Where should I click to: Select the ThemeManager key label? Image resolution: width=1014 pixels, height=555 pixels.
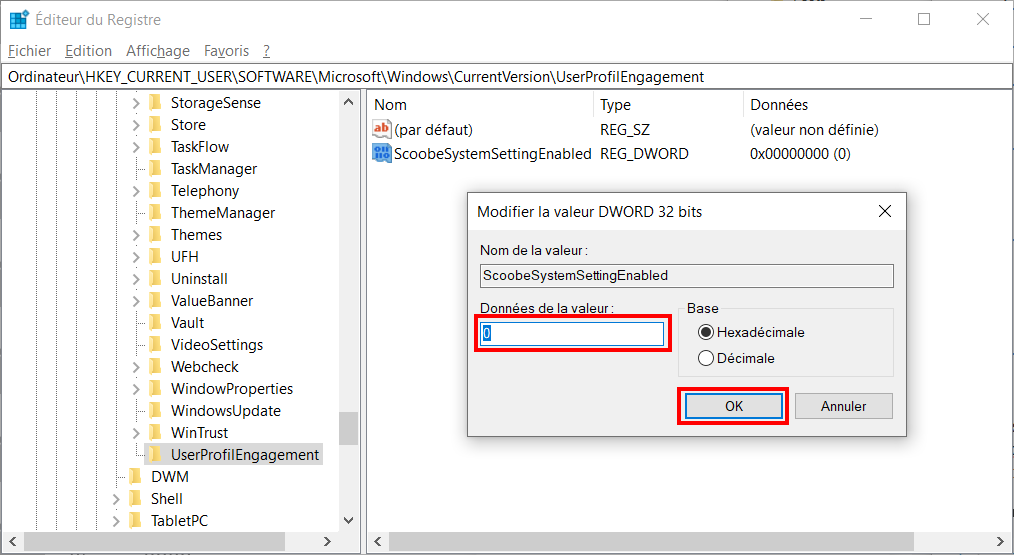pyautogui.click(x=223, y=213)
